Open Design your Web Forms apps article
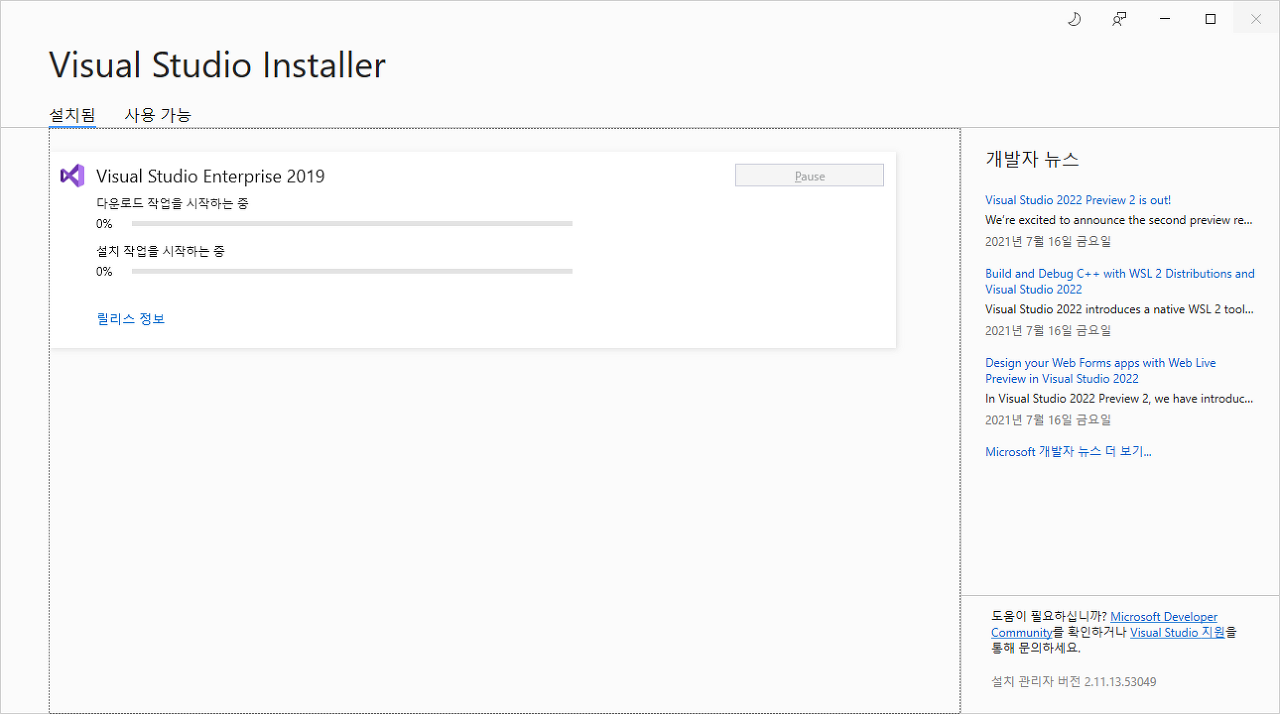The width and height of the screenshot is (1280, 714). pos(1100,371)
